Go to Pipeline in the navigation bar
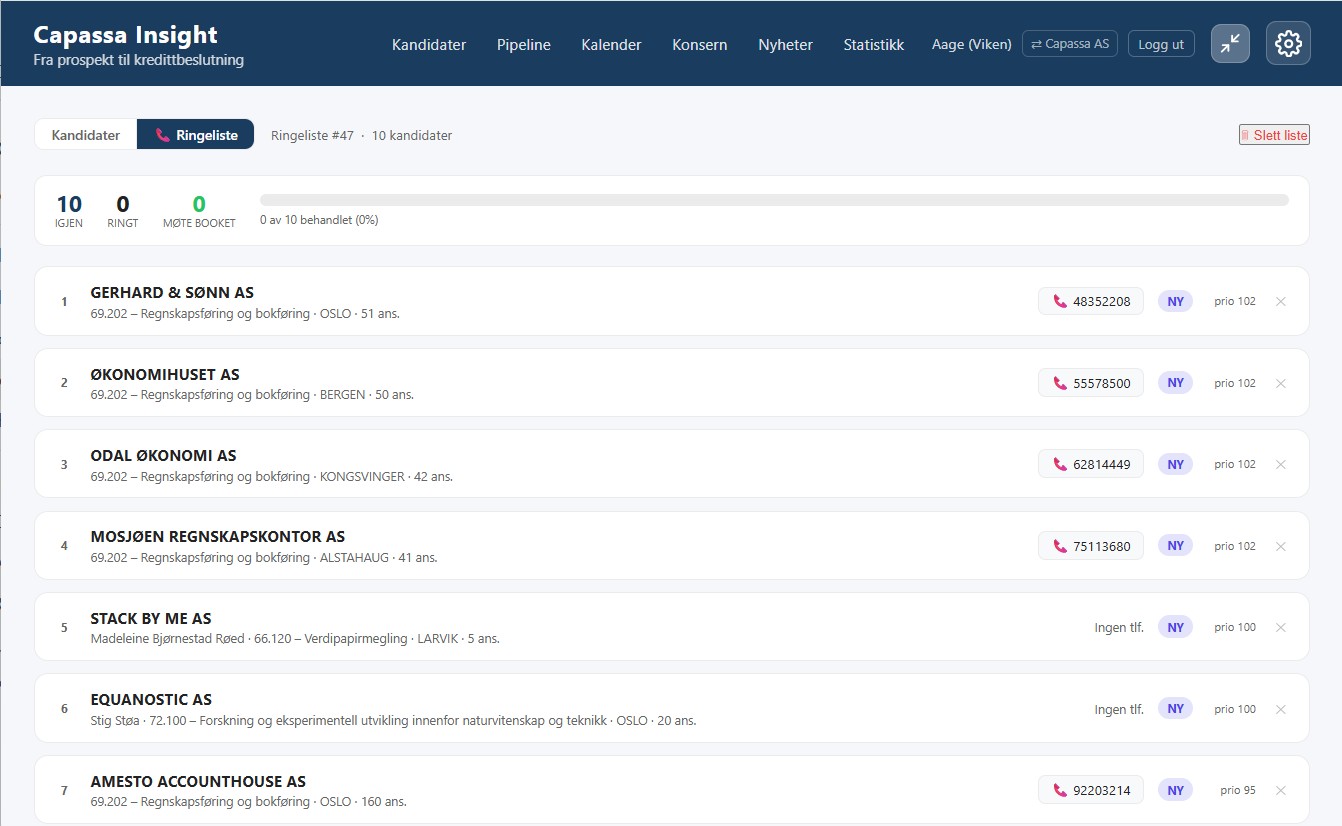The height and width of the screenshot is (826, 1342). (524, 44)
